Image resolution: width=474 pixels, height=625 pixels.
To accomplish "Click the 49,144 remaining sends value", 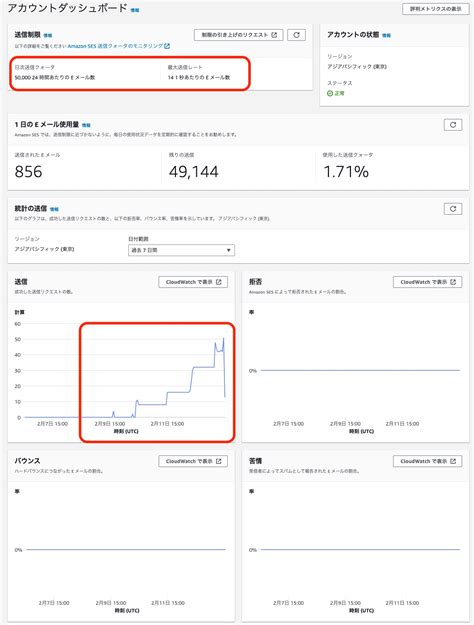I will (194, 172).
